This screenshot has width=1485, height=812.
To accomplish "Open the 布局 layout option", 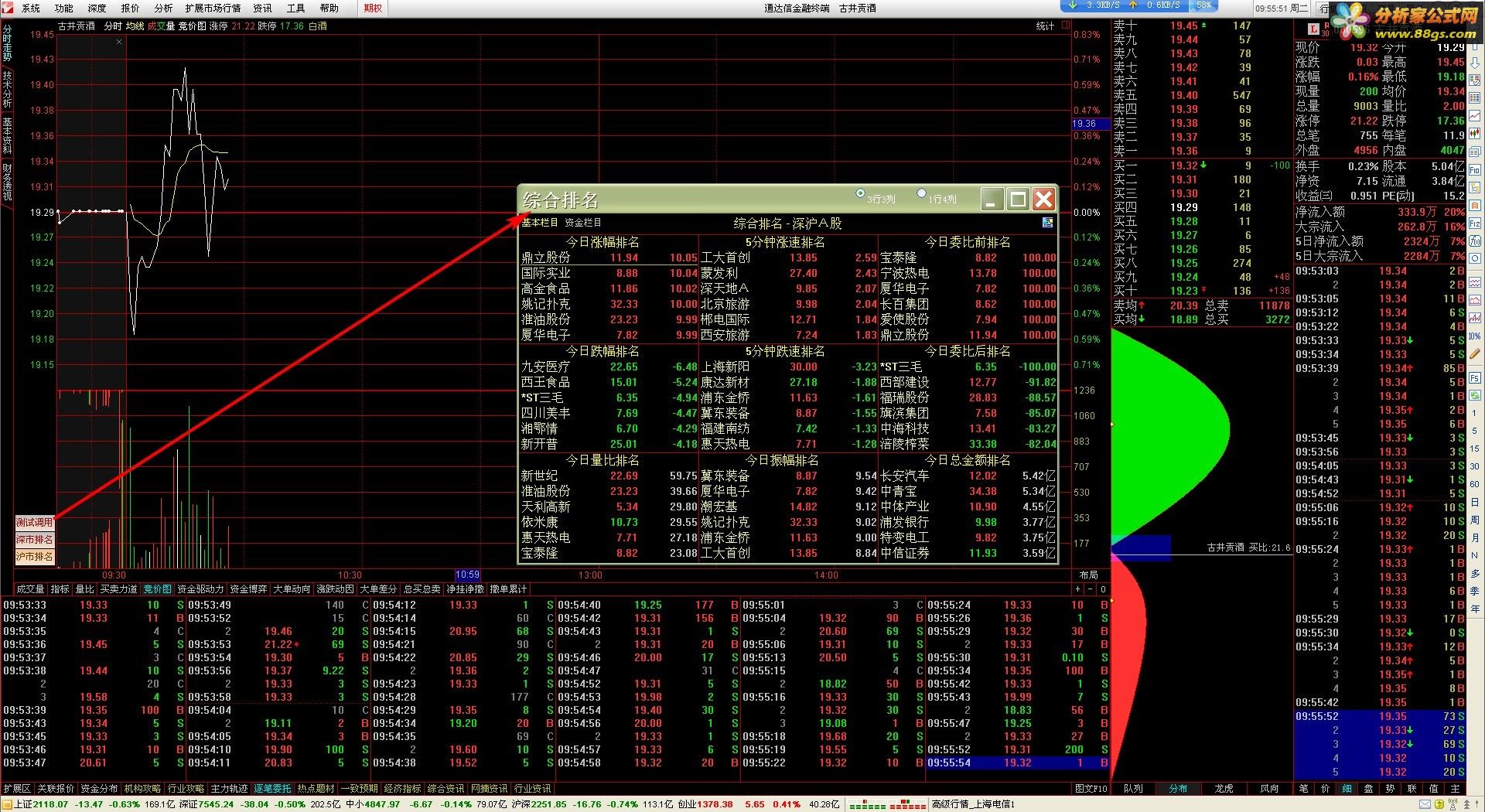I will 1088,575.
